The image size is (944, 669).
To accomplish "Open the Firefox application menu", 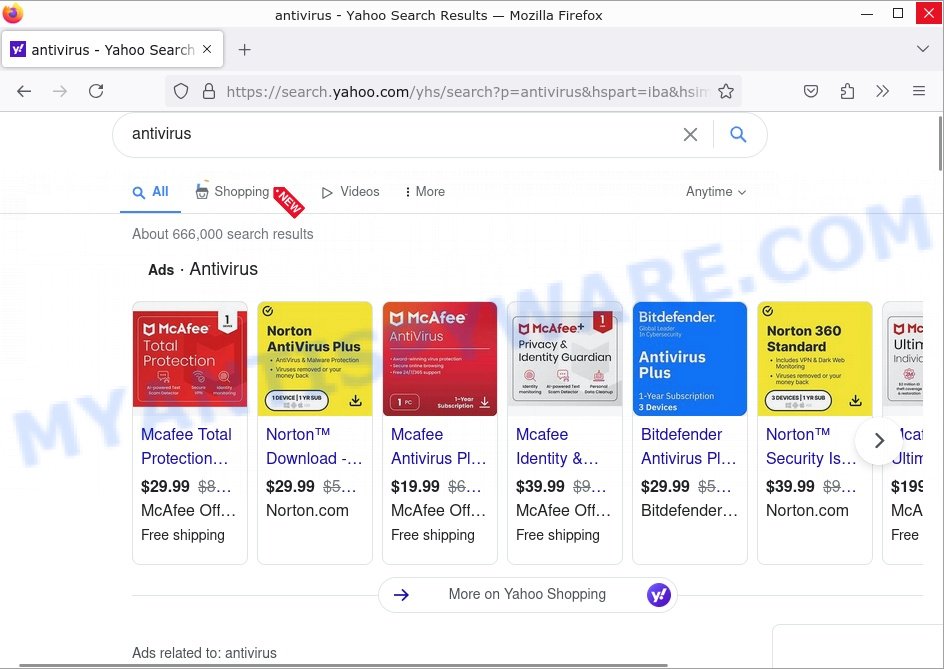I will pyautogui.click(x=919, y=92).
